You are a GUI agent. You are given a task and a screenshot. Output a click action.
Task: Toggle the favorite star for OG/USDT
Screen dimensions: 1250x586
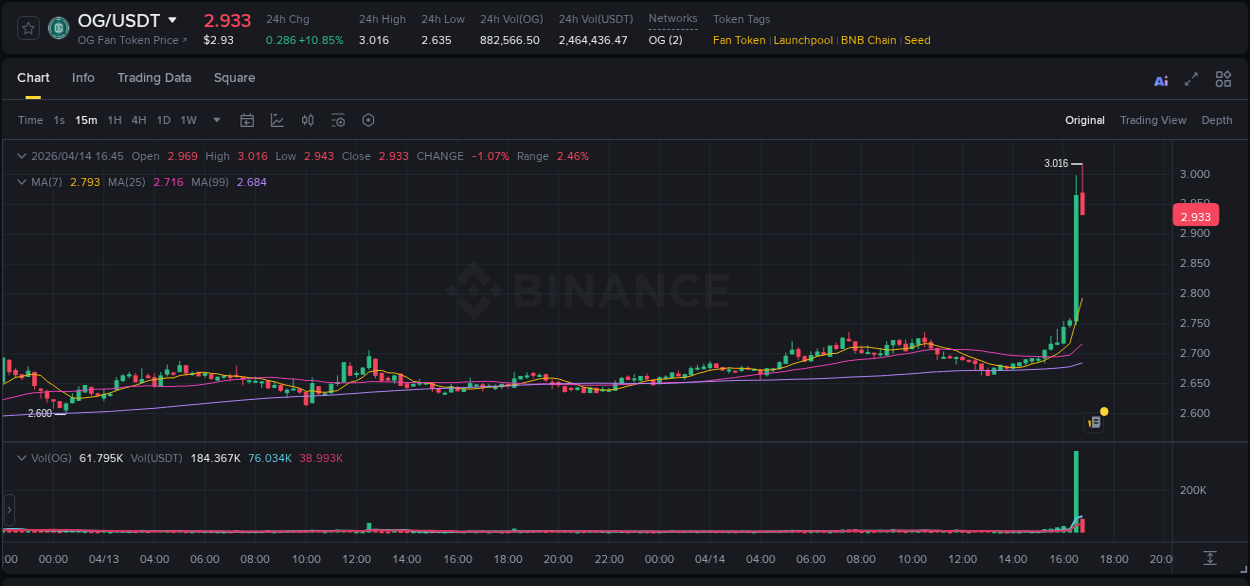[x=27, y=27]
